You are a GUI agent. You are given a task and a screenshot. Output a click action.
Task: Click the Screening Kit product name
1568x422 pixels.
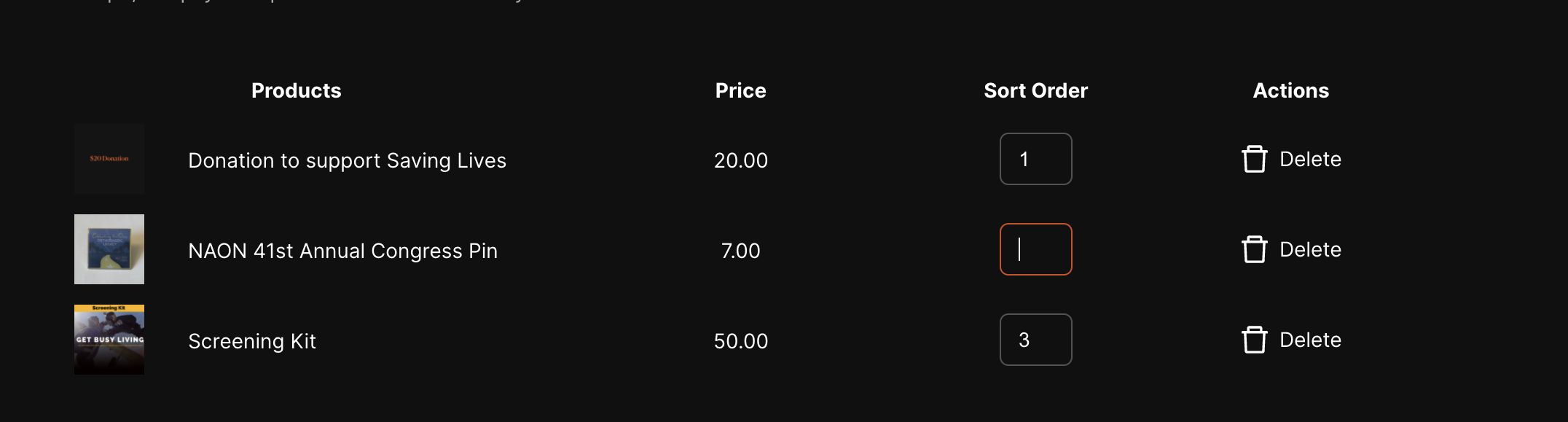[x=252, y=341]
